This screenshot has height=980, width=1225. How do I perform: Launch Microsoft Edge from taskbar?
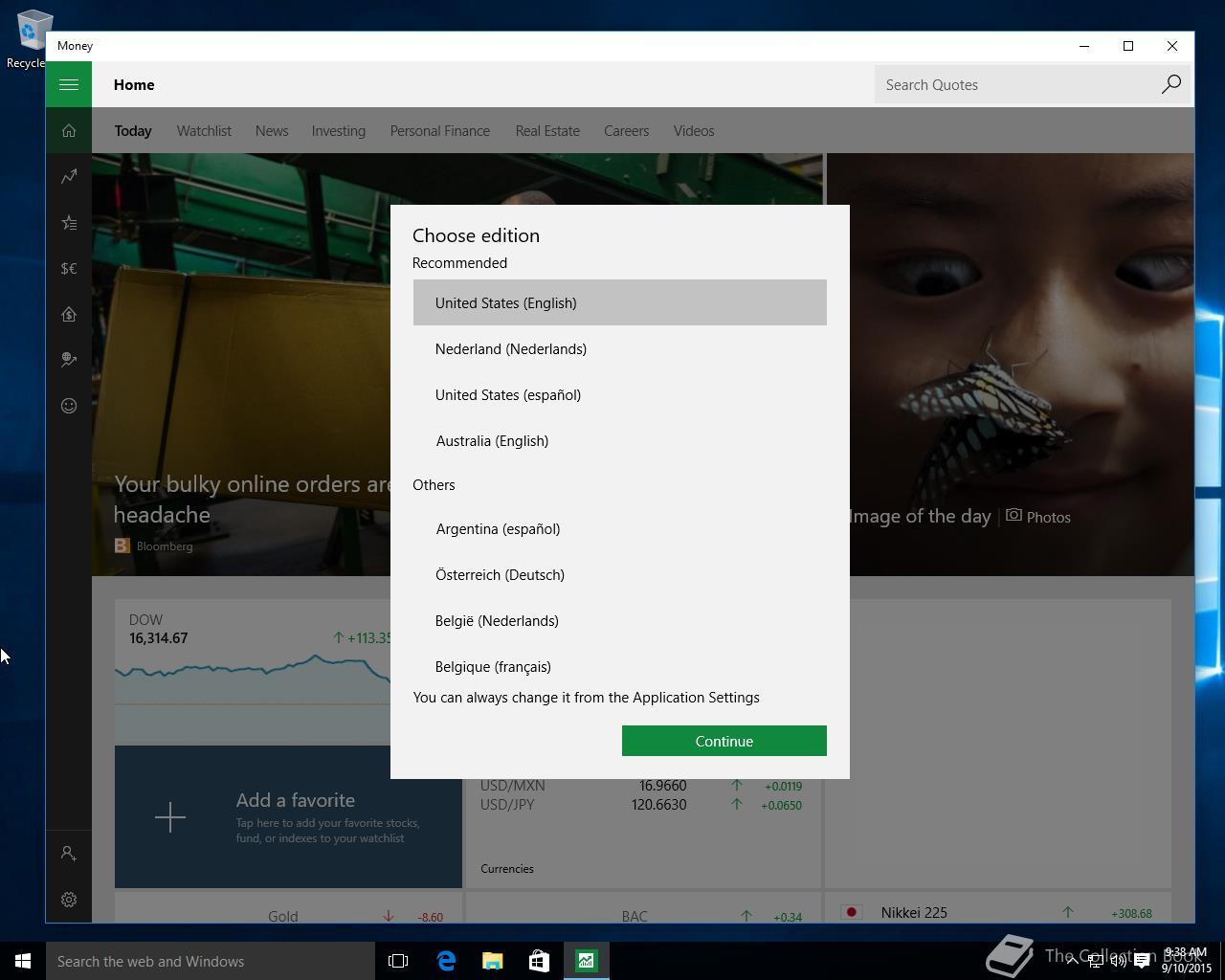tap(445, 961)
